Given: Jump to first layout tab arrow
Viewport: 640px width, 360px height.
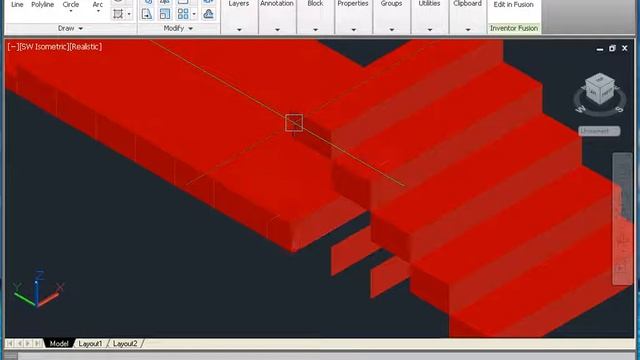Looking at the screenshot, I should 10,344.
